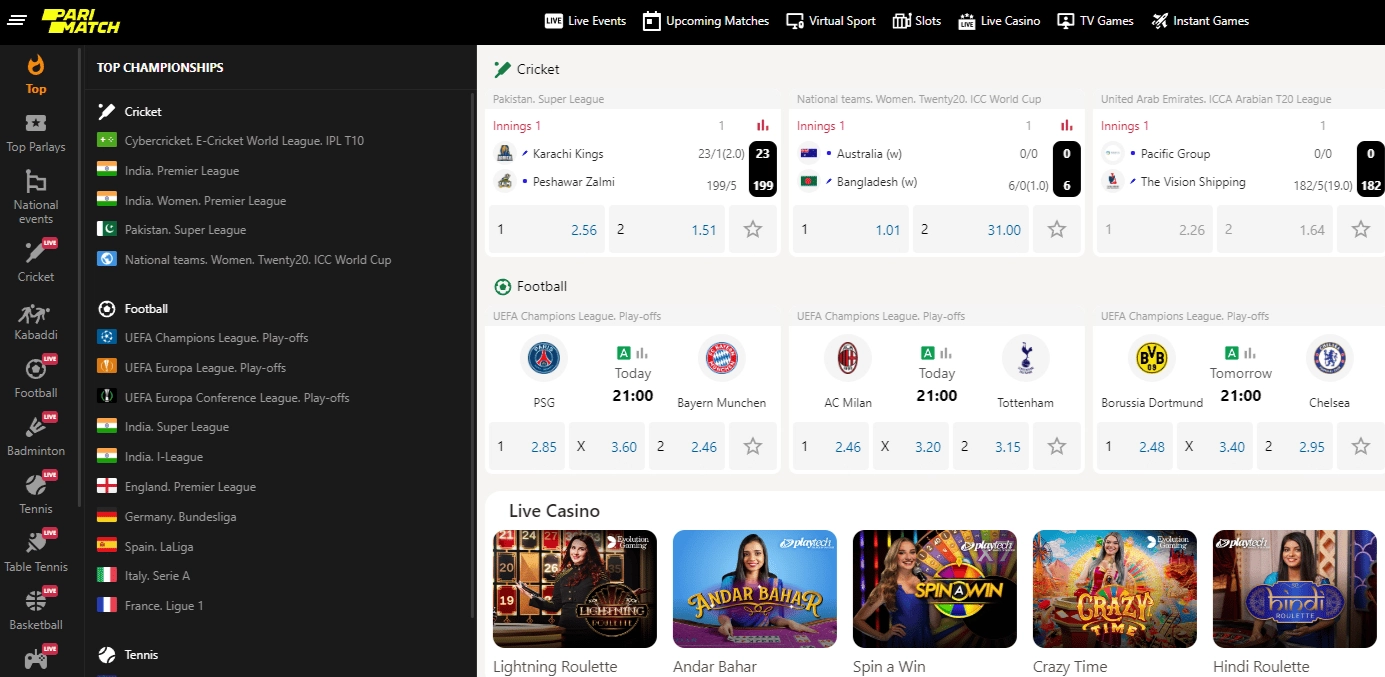Select Football in the left sidebar
The width and height of the screenshot is (1385, 677).
point(36,379)
